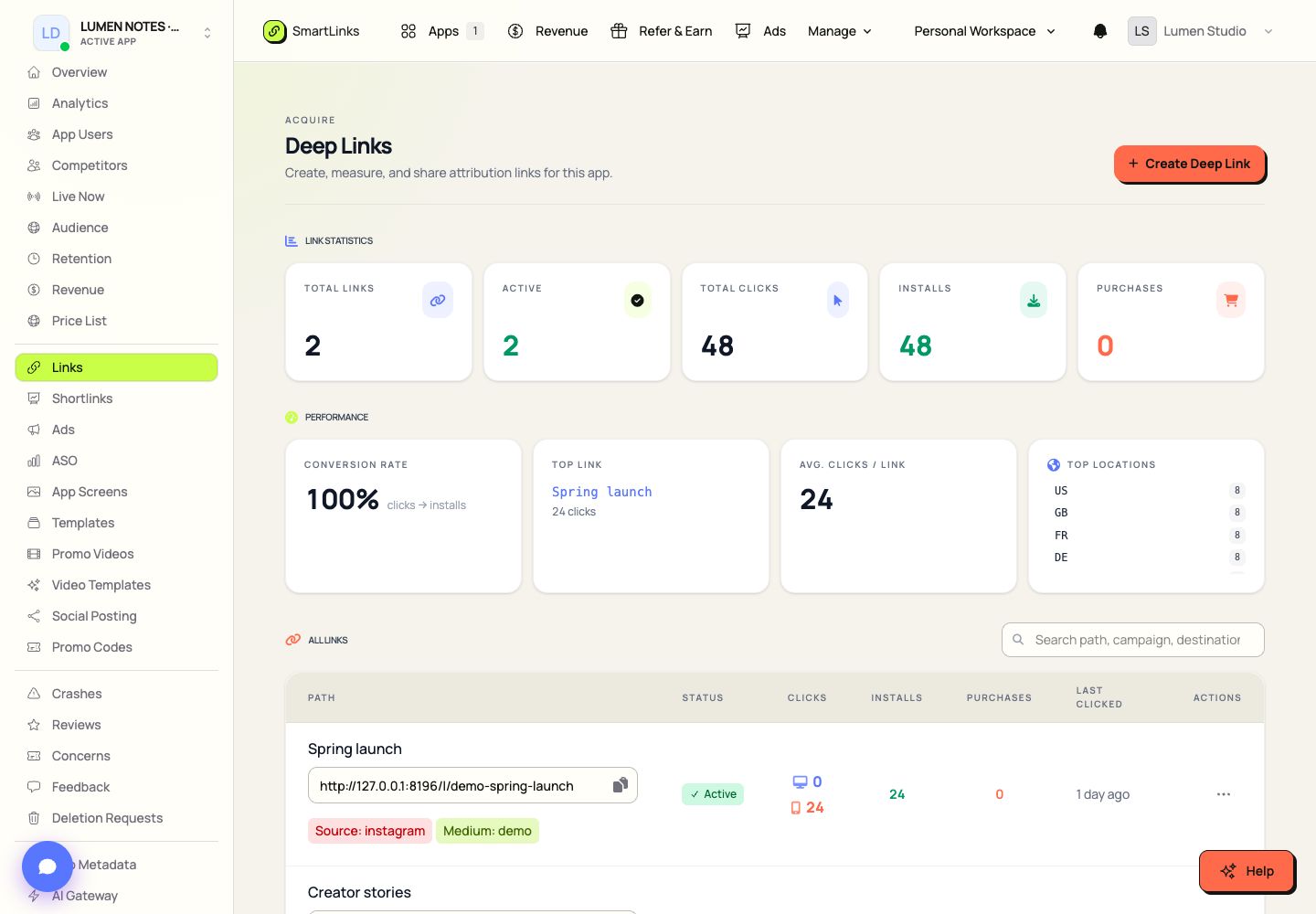1316x914 pixels.
Task: Click the Active checkmark card icon
Action: [x=637, y=300]
